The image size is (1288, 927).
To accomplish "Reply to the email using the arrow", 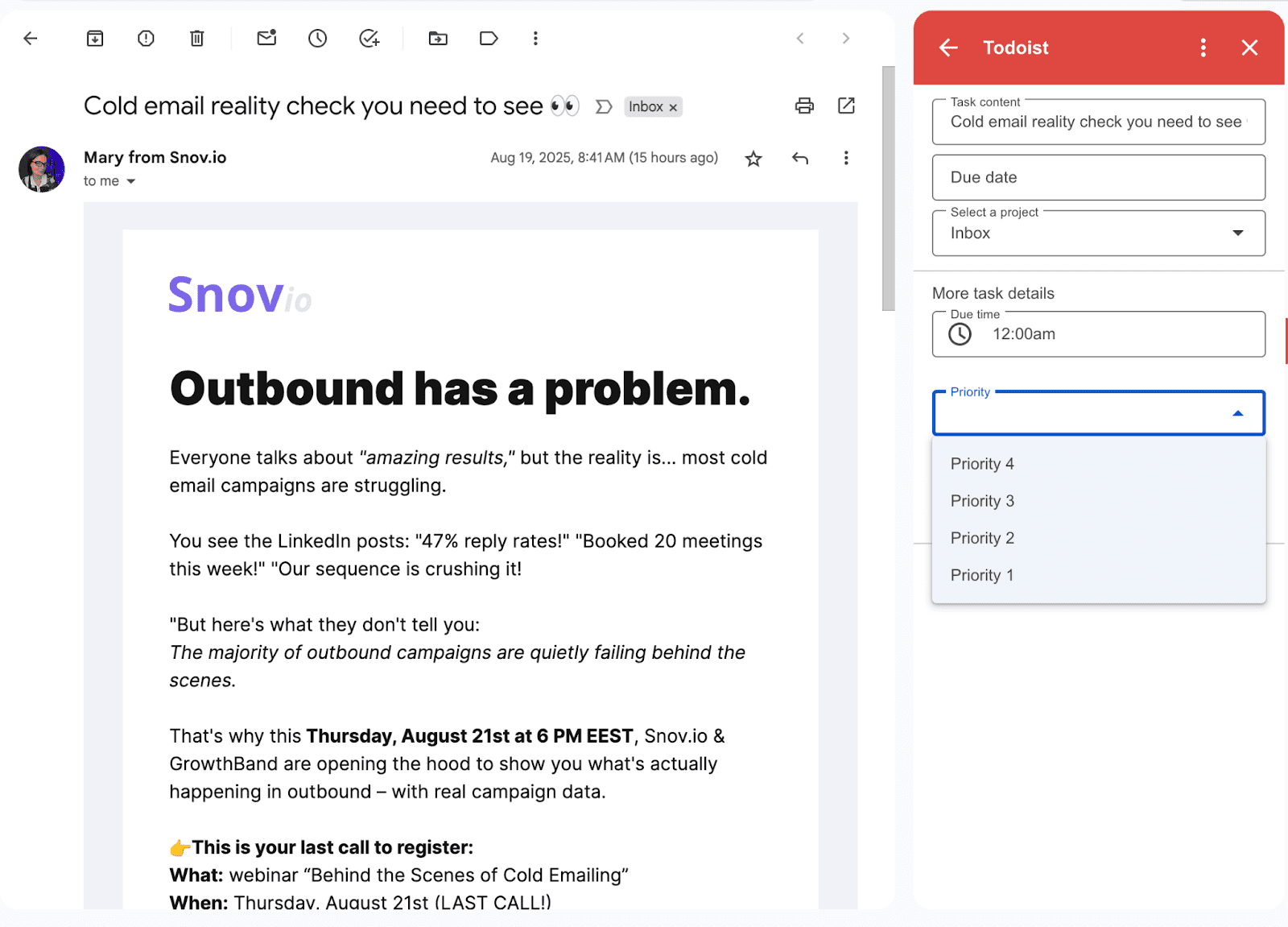I will (799, 159).
